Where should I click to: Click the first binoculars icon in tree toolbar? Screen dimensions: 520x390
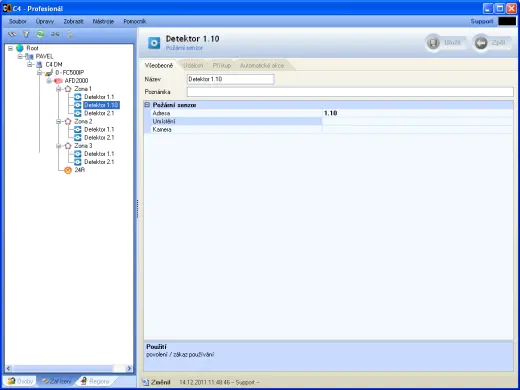[12, 34]
